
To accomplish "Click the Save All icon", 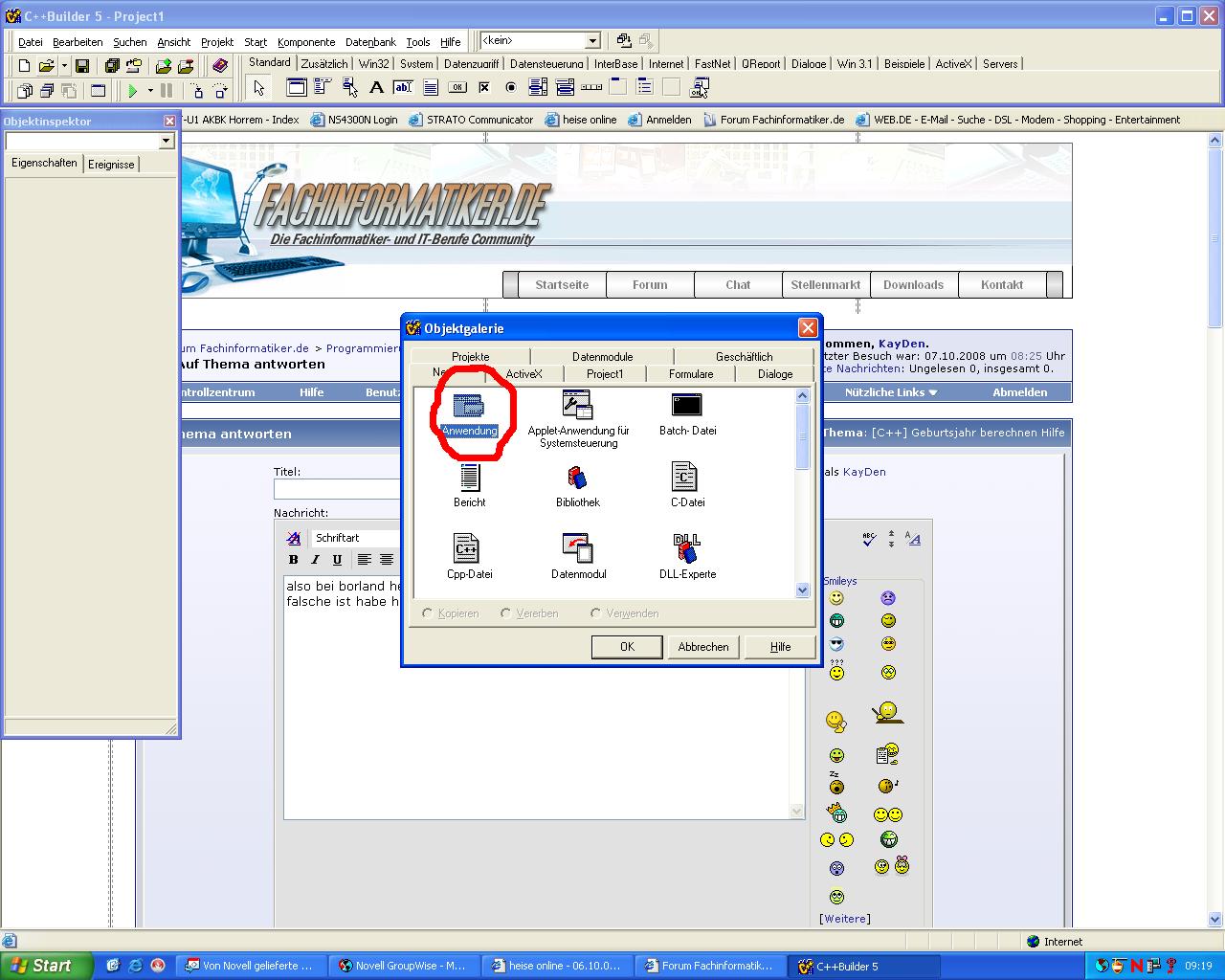I will pyautogui.click(x=112, y=66).
